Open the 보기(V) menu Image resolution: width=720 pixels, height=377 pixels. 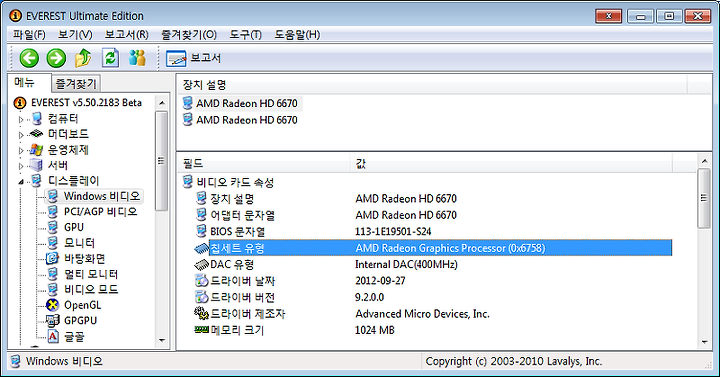point(75,34)
